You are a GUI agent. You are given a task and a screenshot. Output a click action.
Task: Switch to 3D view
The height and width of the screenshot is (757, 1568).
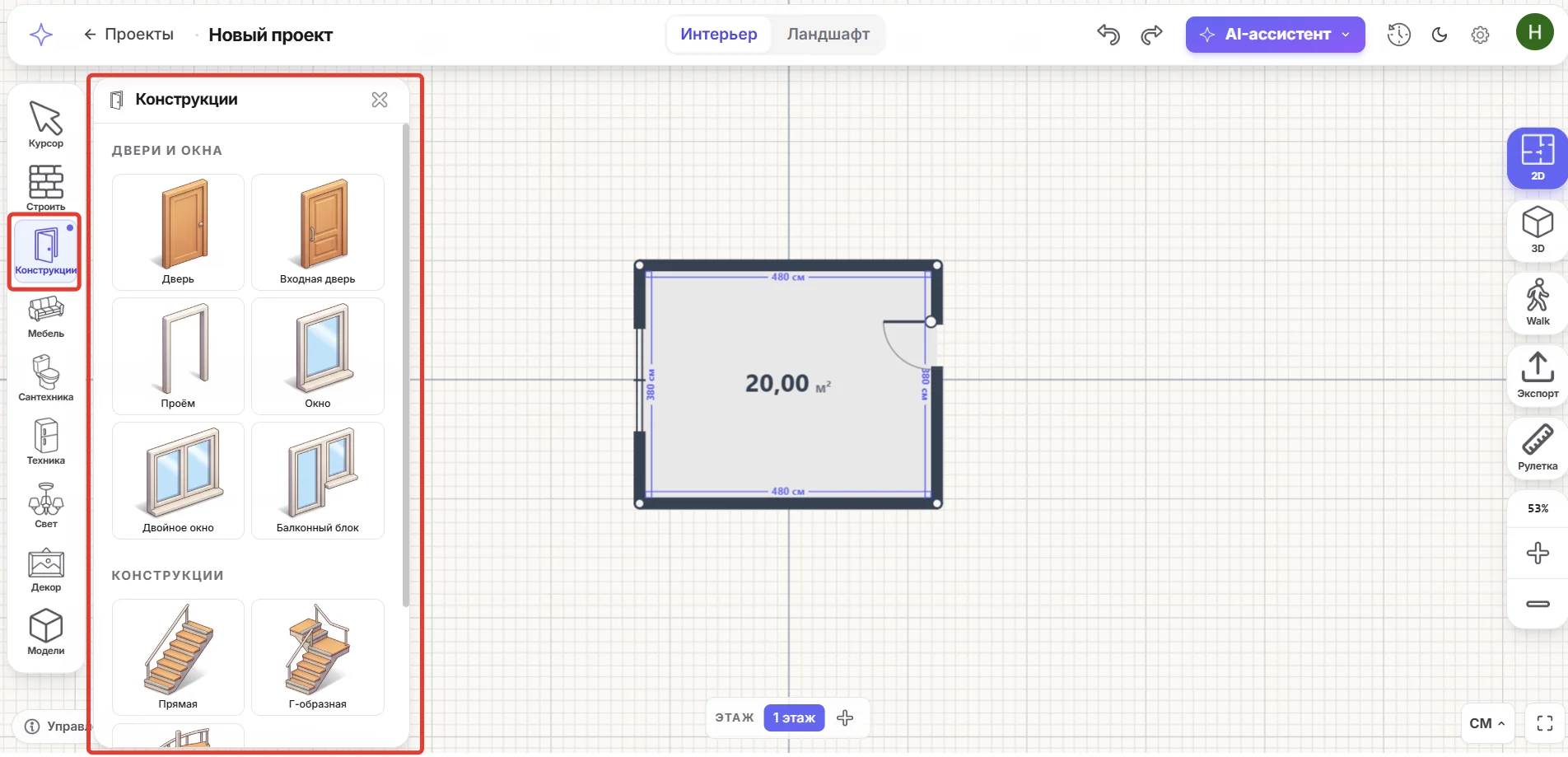click(1538, 231)
